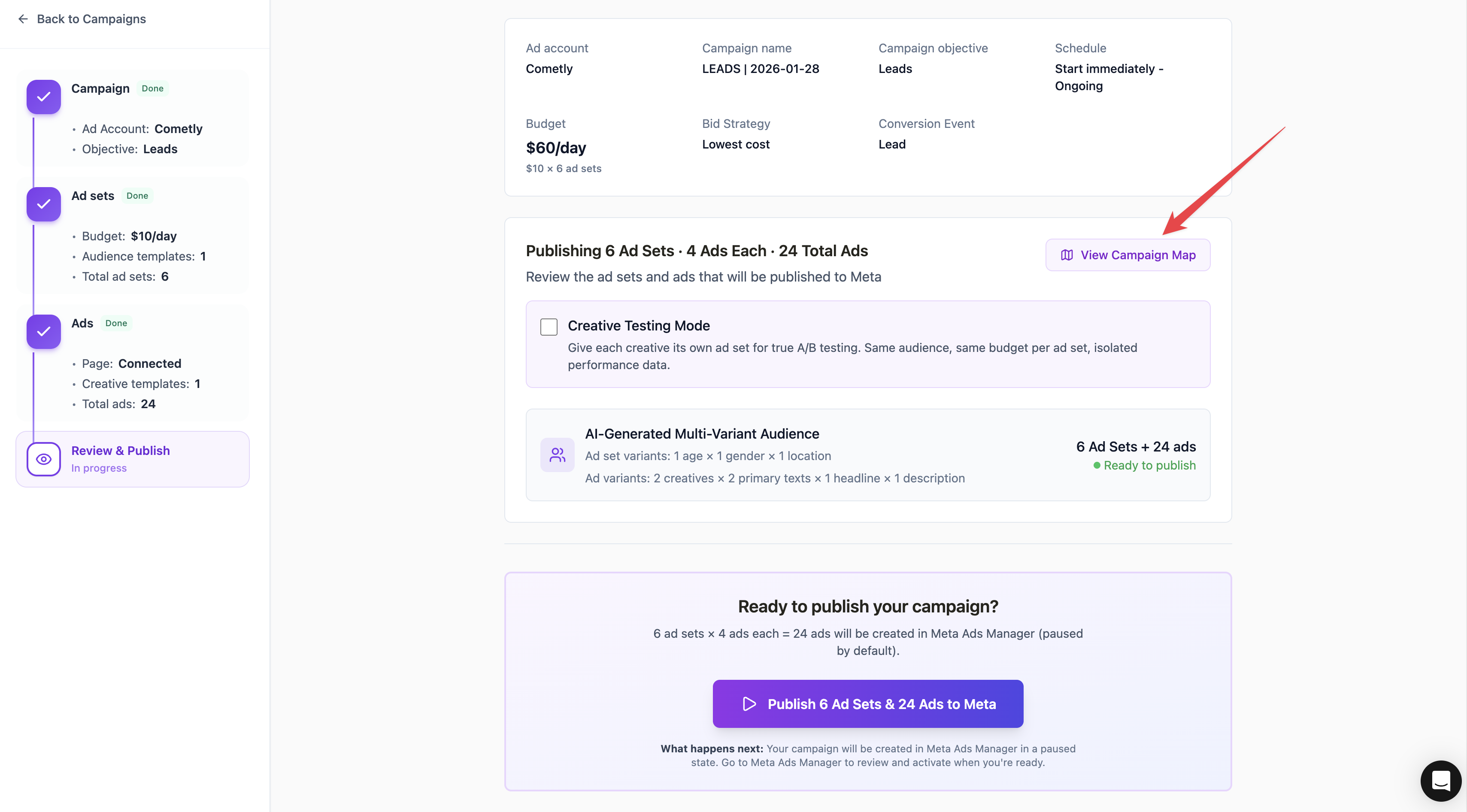Click the Ads step checkmark icon
The height and width of the screenshot is (812, 1467).
[x=44, y=331]
